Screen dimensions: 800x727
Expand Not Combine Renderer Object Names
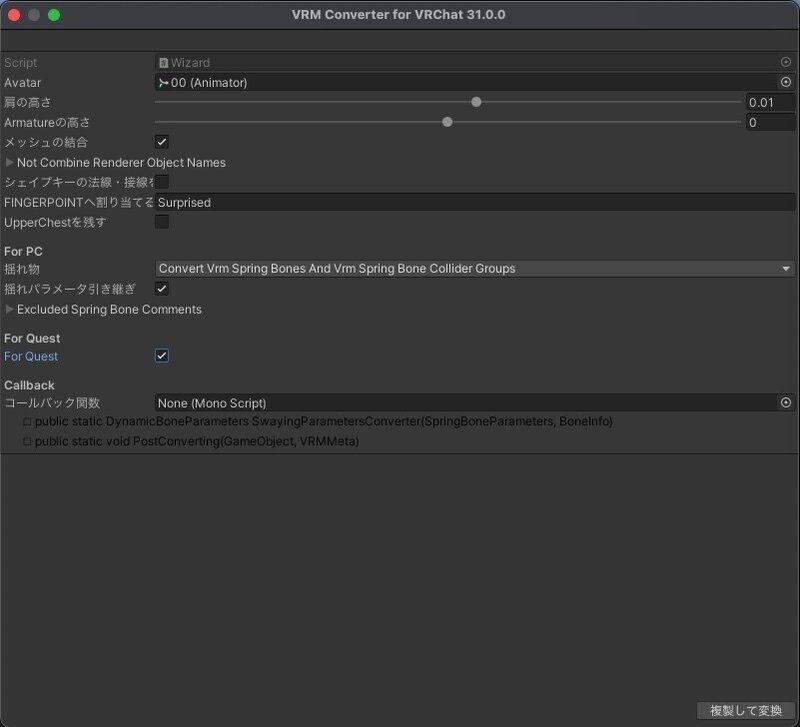(9, 162)
